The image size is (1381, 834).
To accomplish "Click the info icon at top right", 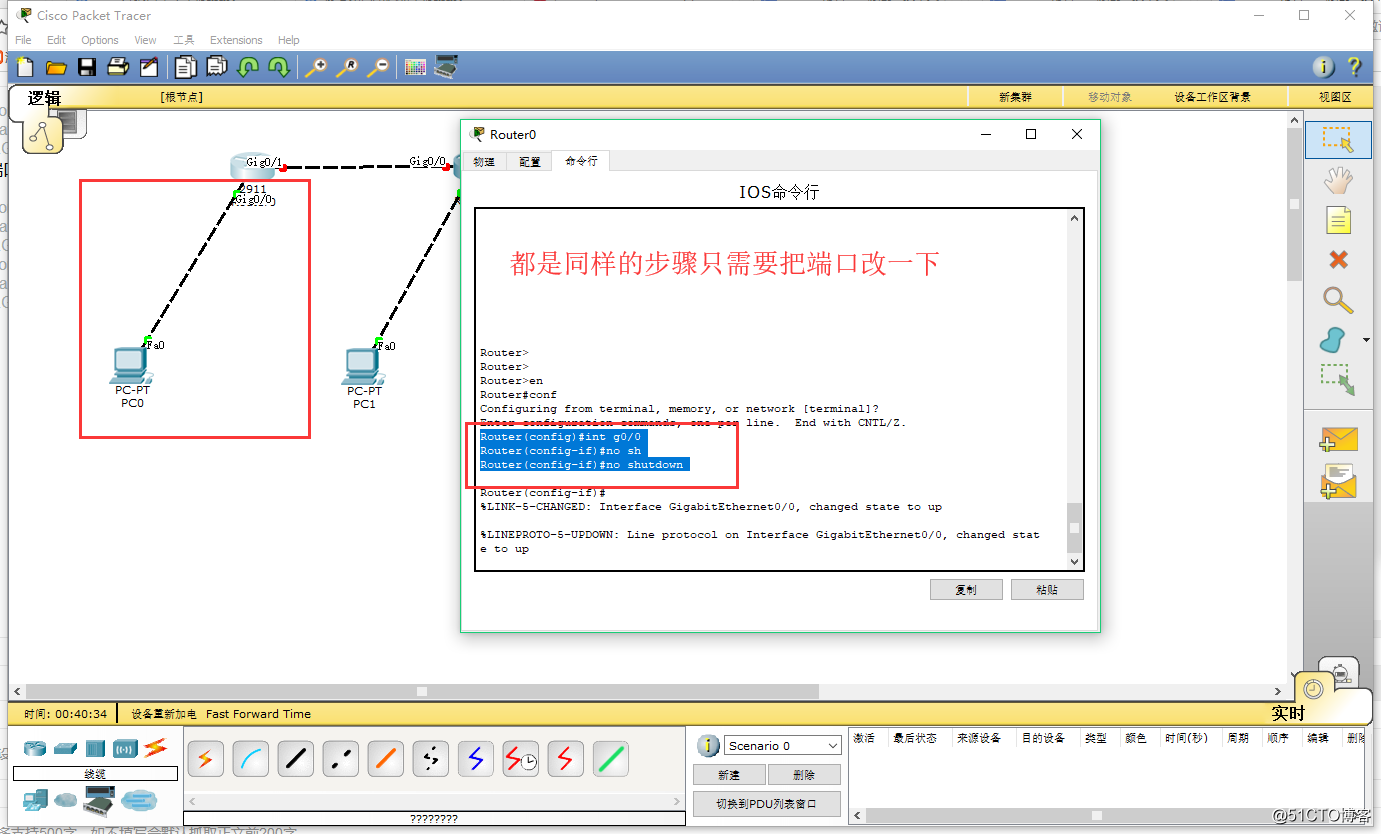I will pos(1323,67).
